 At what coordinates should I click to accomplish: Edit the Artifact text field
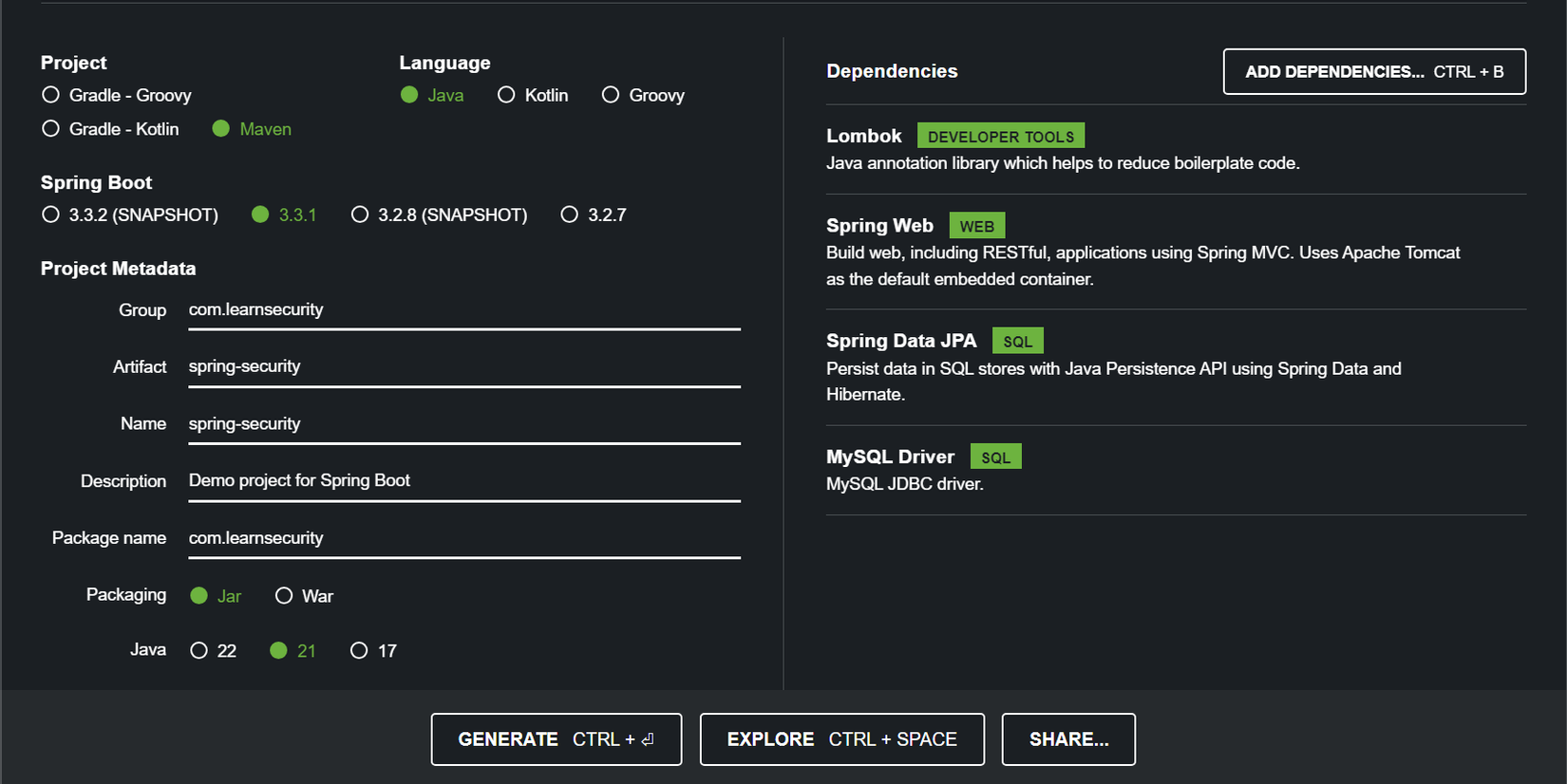point(463,367)
